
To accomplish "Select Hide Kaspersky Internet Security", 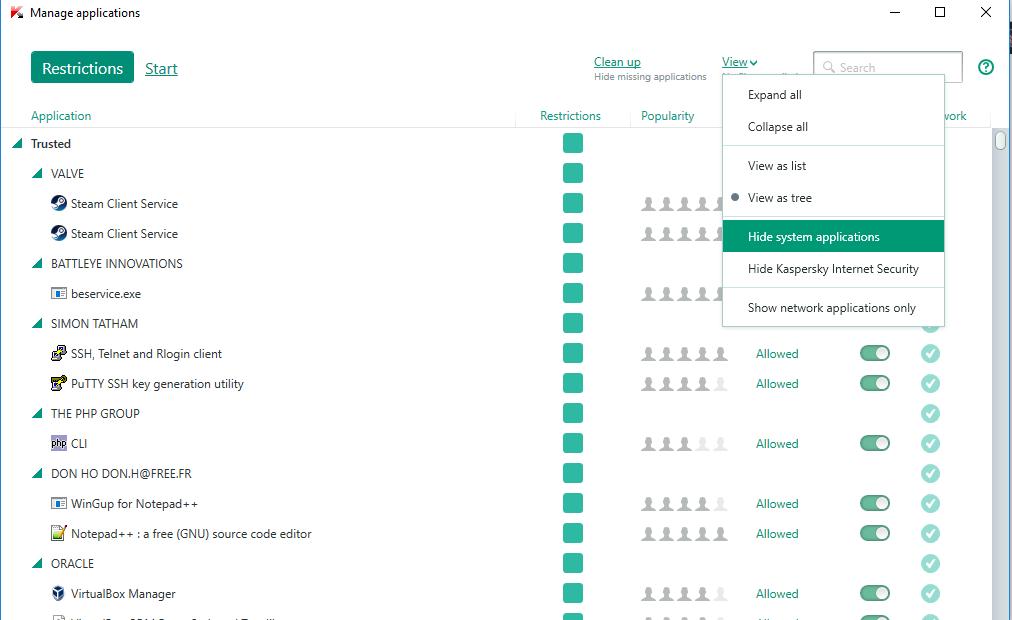I will [x=833, y=269].
